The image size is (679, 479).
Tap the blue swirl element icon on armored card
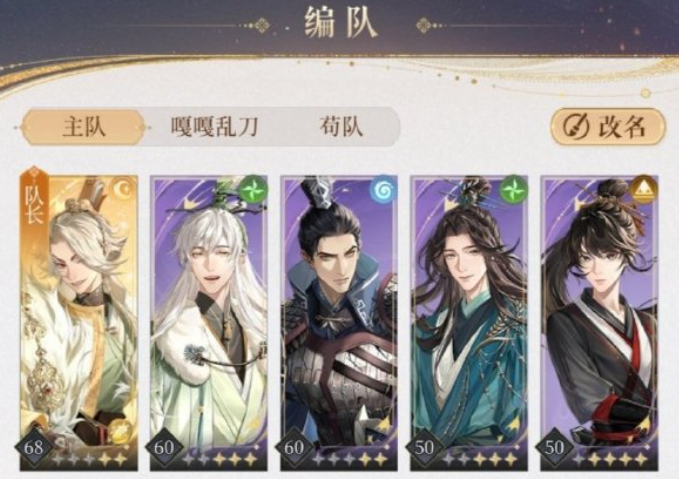tap(384, 189)
